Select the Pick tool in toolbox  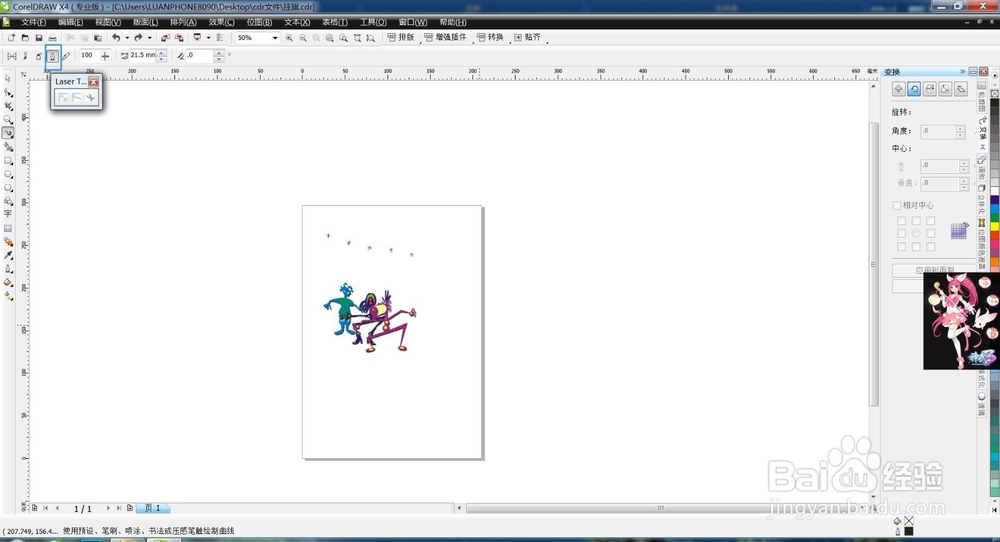pos(8,78)
